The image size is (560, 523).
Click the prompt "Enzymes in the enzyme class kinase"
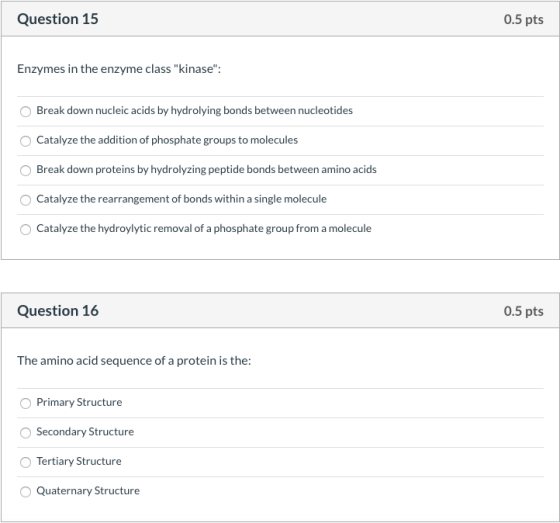[119, 69]
